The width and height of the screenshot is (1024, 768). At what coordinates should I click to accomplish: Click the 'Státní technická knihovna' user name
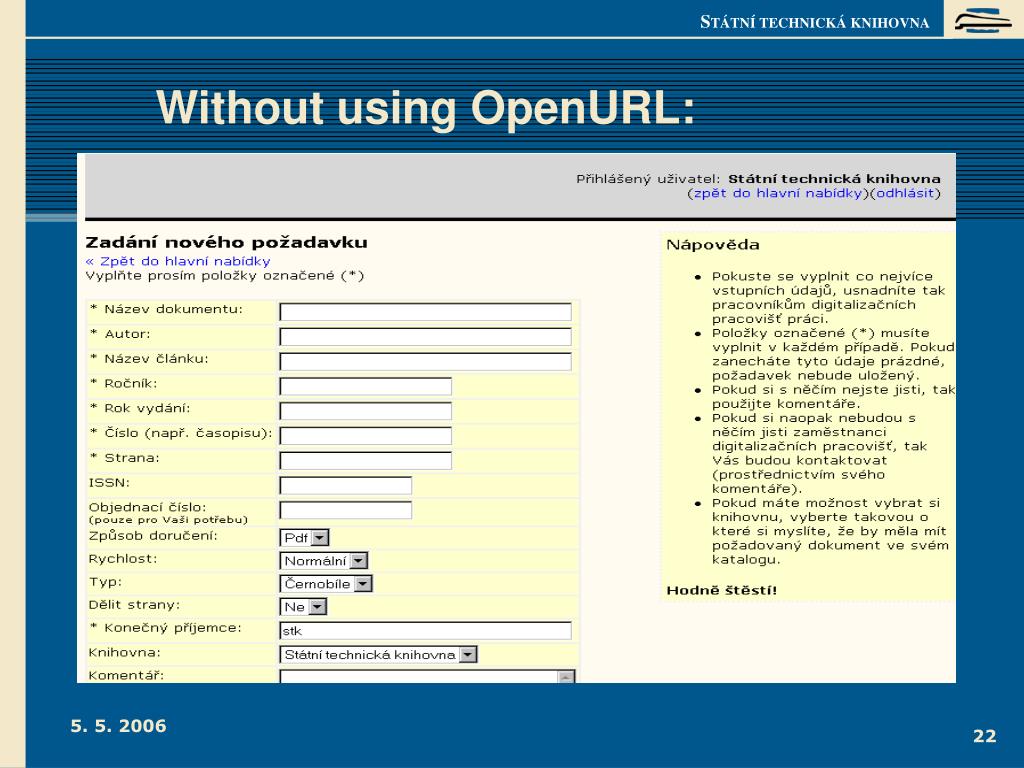(834, 179)
